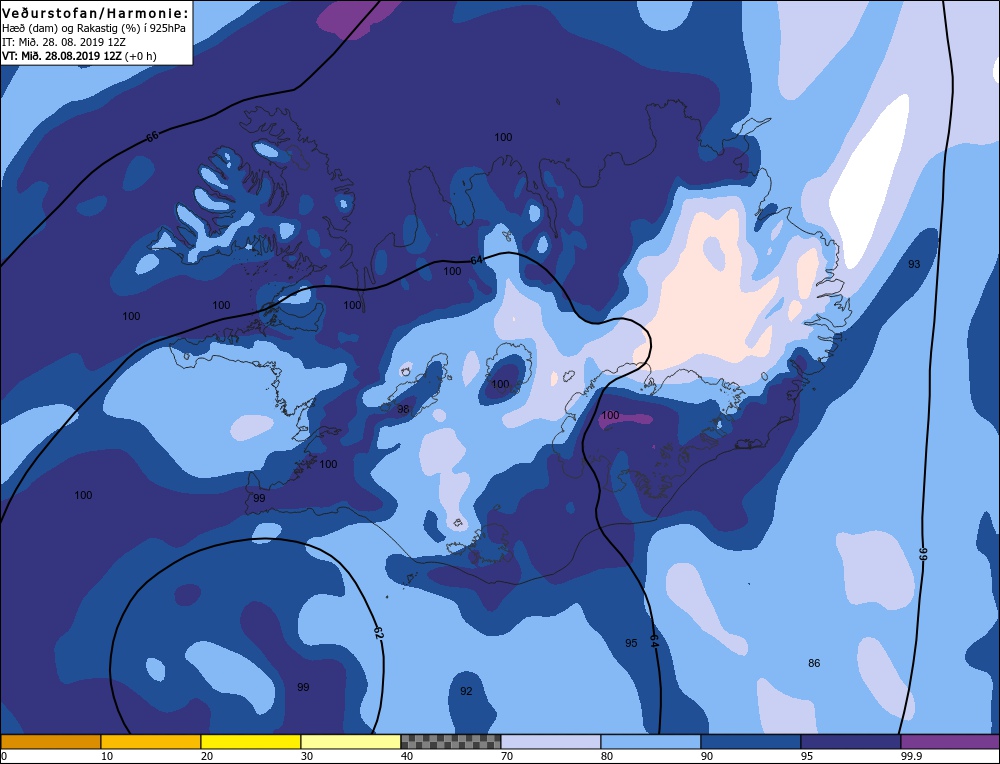Click the gray checkered 40–70 legend swatch
The image size is (1000, 764).
coord(451,742)
